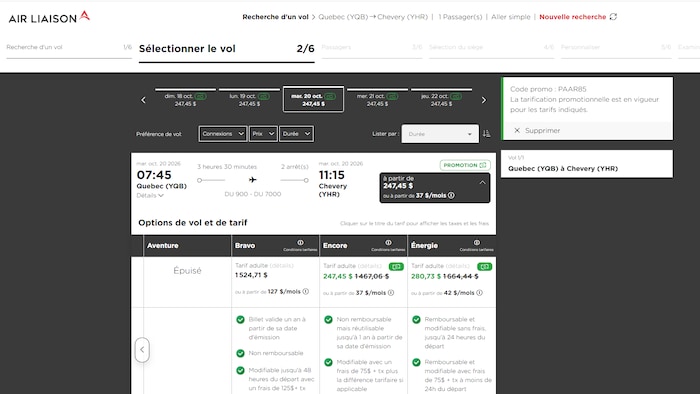Open the Connexions preference dropdown
The width and height of the screenshot is (700, 394).
[x=223, y=133]
